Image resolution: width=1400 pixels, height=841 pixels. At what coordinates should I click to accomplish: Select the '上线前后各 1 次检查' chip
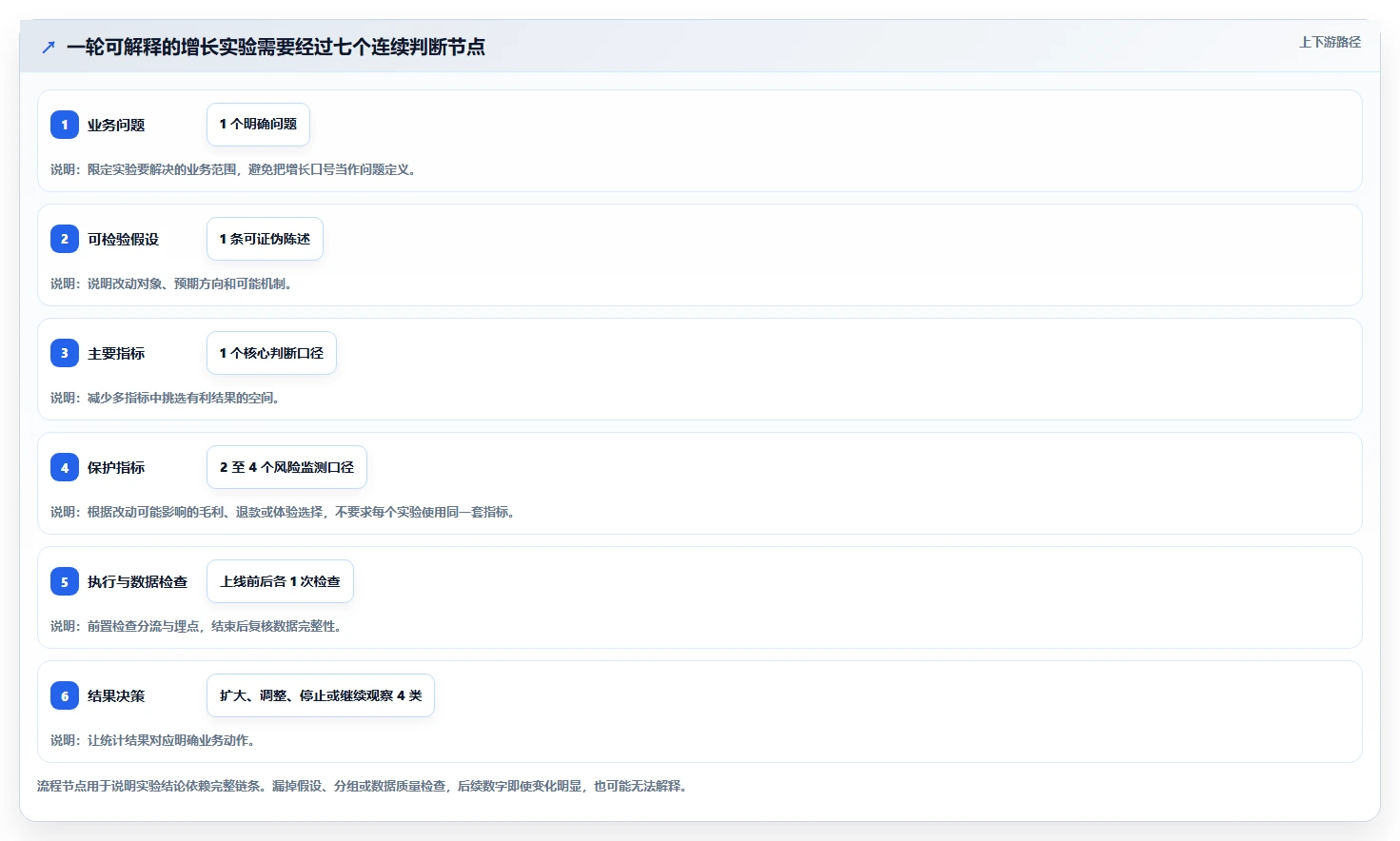pyautogui.click(x=280, y=581)
